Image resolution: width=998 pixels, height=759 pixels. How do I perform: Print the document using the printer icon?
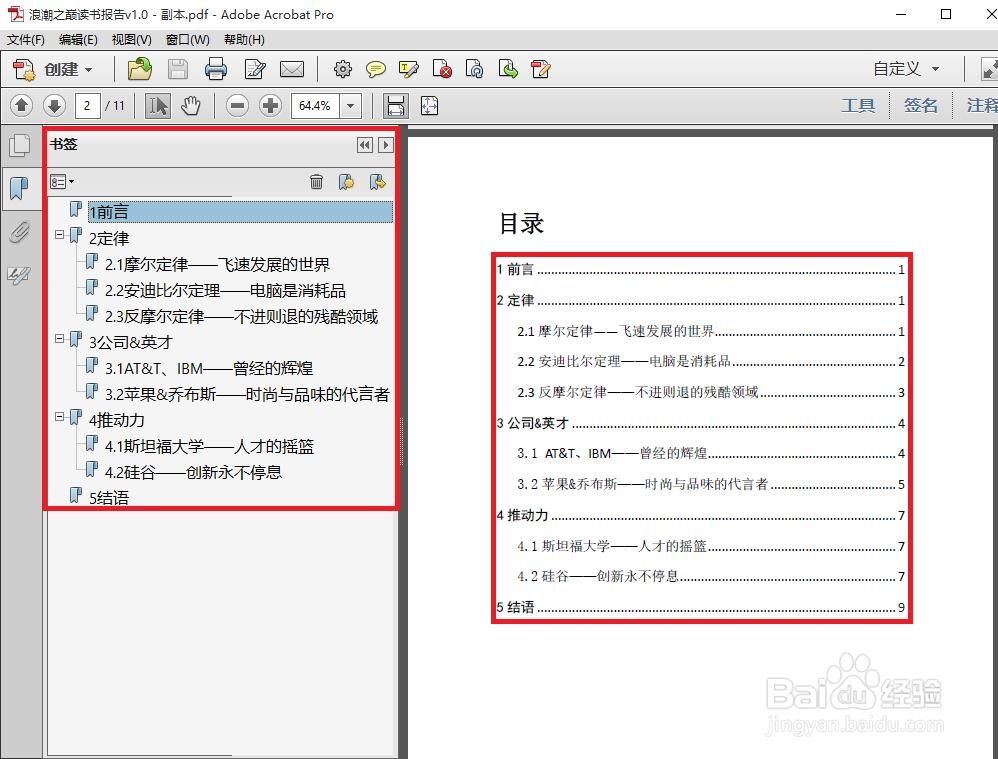tap(216, 69)
